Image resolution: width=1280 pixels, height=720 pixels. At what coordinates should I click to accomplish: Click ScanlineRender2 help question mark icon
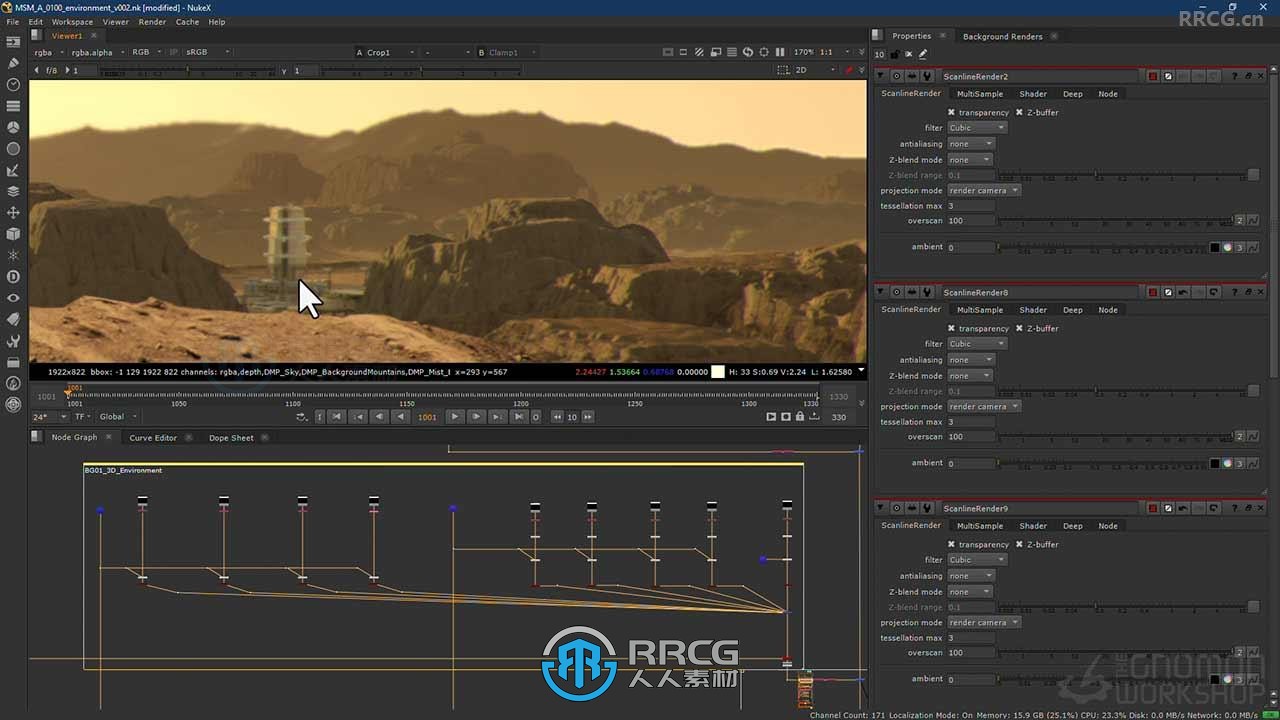click(1234, 76)
